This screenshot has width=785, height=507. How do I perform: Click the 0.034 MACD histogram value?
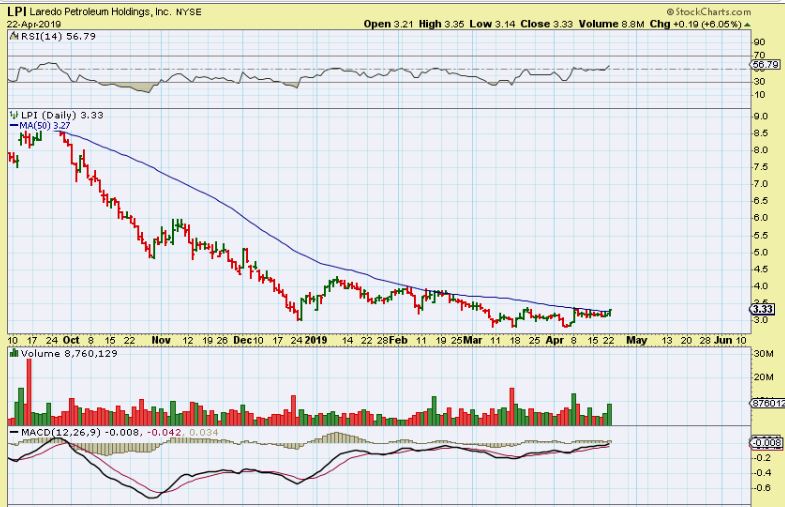pyautogui.click(x=204, y=432)
